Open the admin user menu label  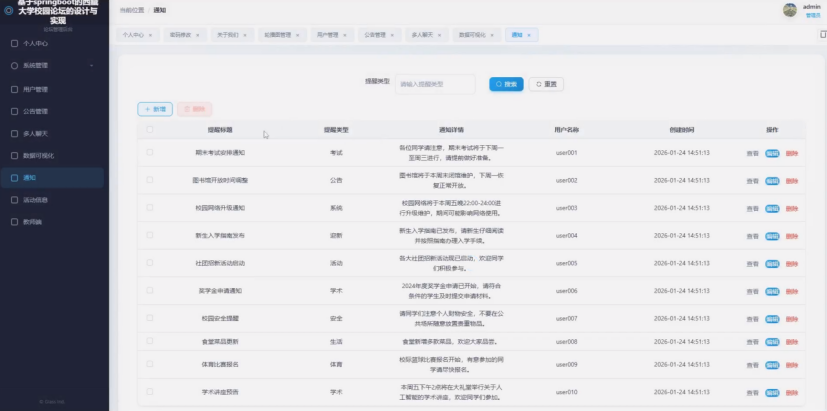(x=812, y=7)
